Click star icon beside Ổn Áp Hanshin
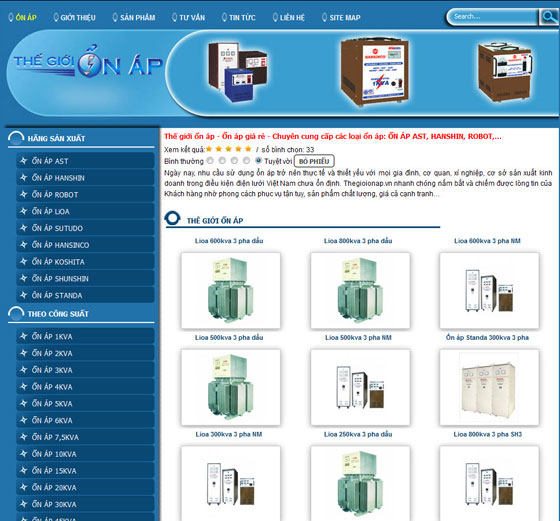Viewport: 560px width, 521px height. (x=24, y=177)
